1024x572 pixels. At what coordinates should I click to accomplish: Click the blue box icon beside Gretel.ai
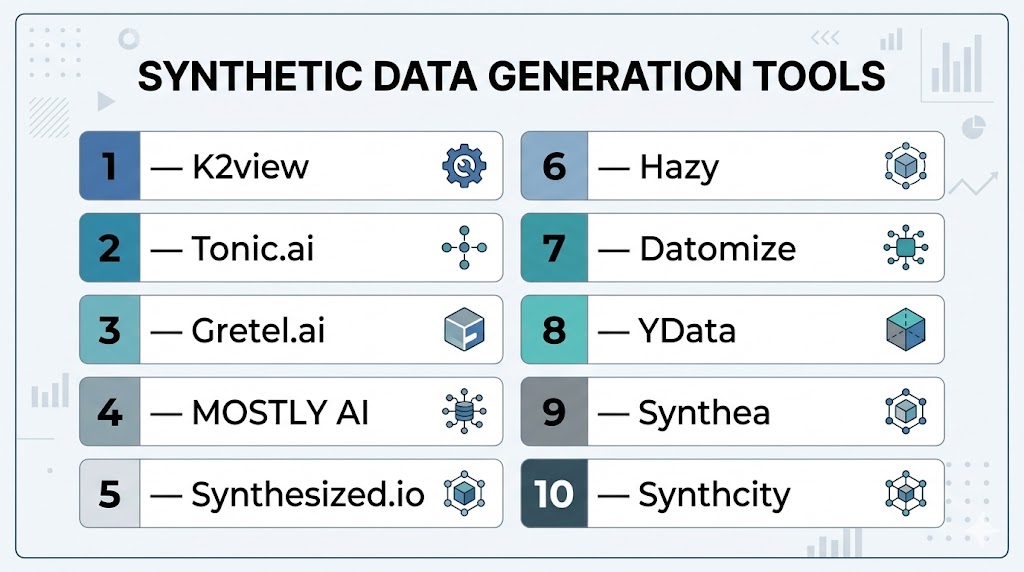(x=463, y=330)
